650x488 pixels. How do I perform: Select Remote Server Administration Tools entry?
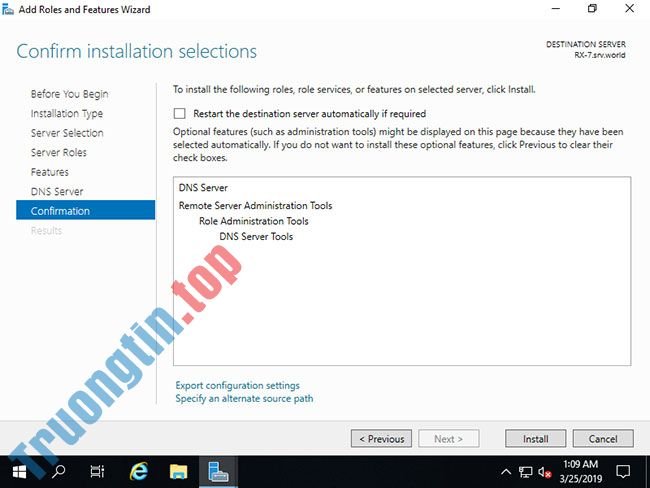(255, 206)
